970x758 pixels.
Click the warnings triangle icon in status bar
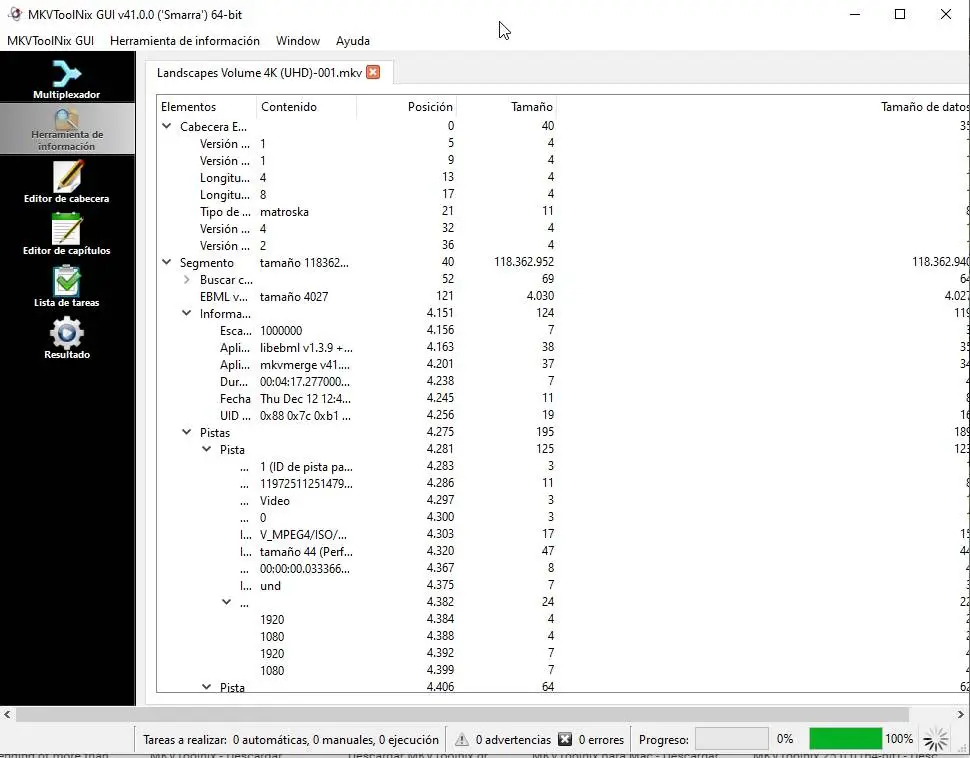click(x=461, y=739)
